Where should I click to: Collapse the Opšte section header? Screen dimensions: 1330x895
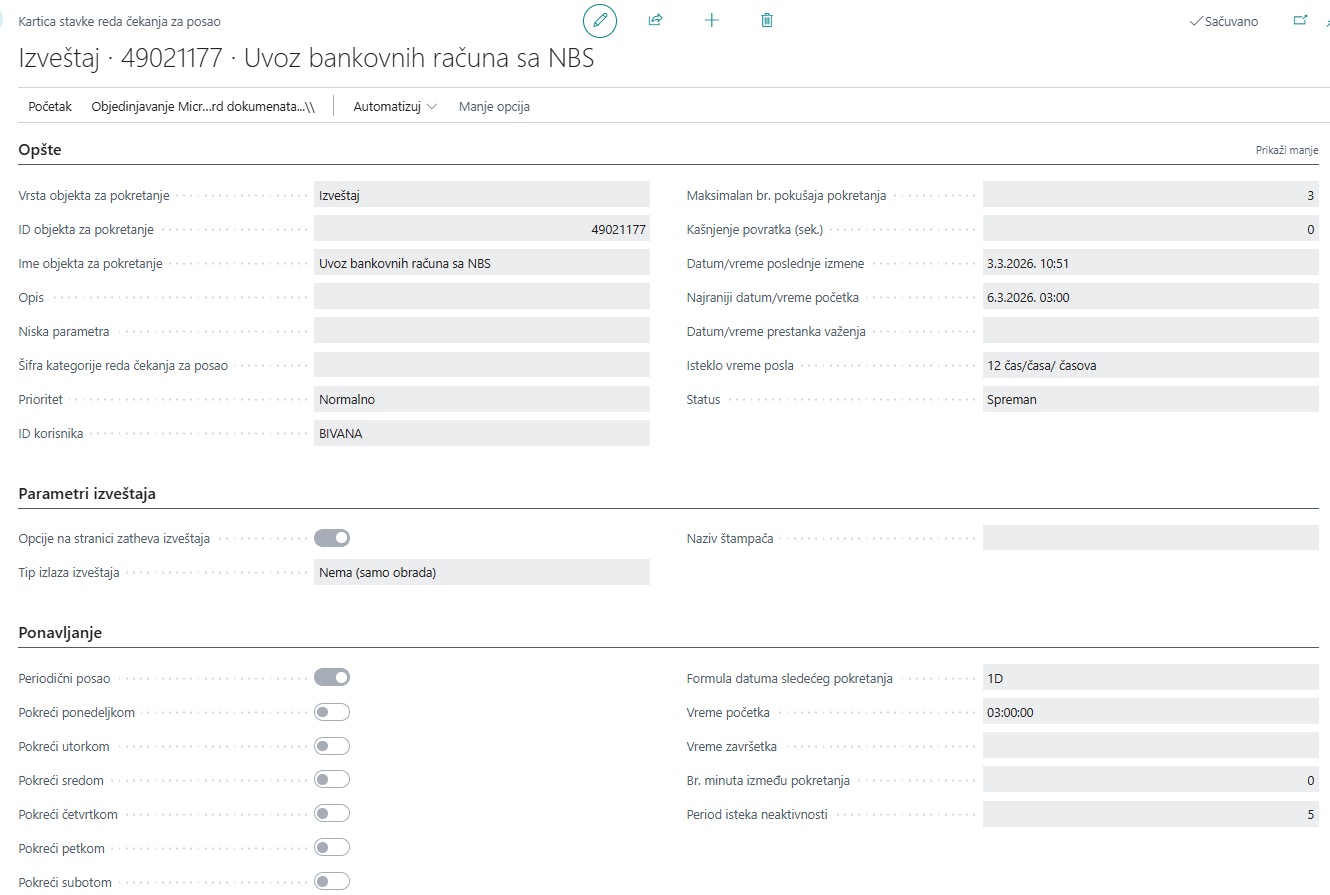[x=40, y=150]
